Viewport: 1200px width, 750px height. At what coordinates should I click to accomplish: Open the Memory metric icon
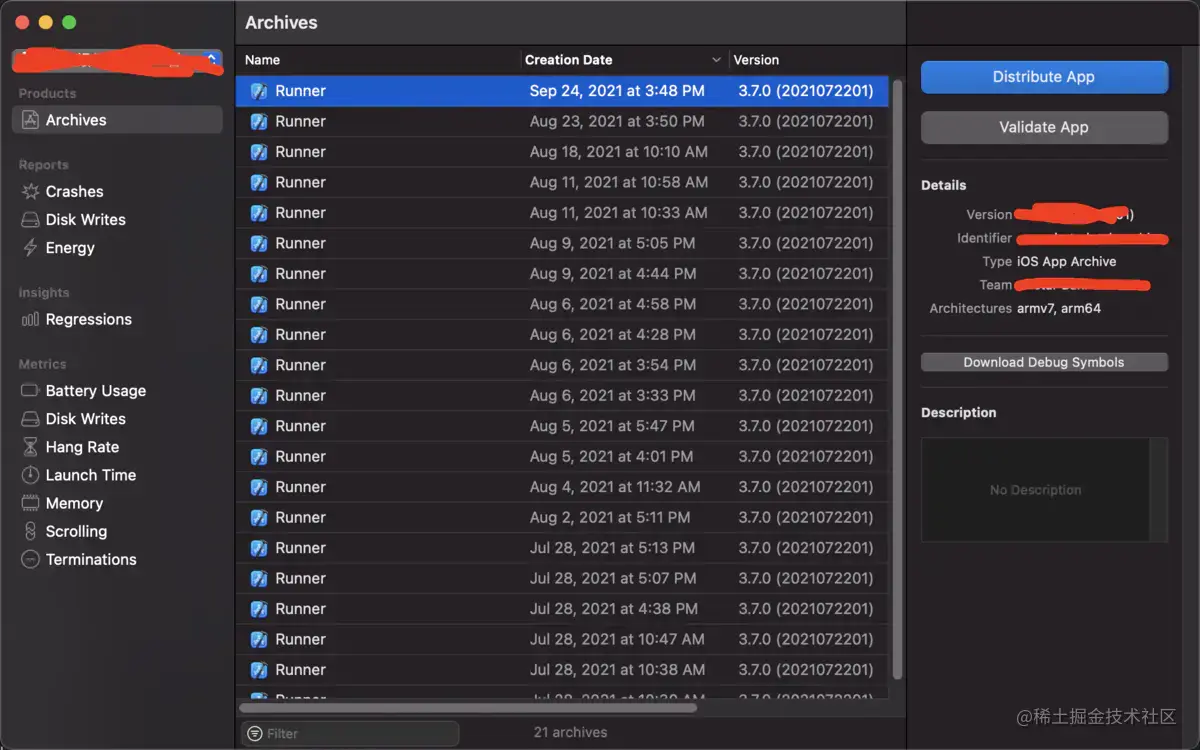[30, 503]
